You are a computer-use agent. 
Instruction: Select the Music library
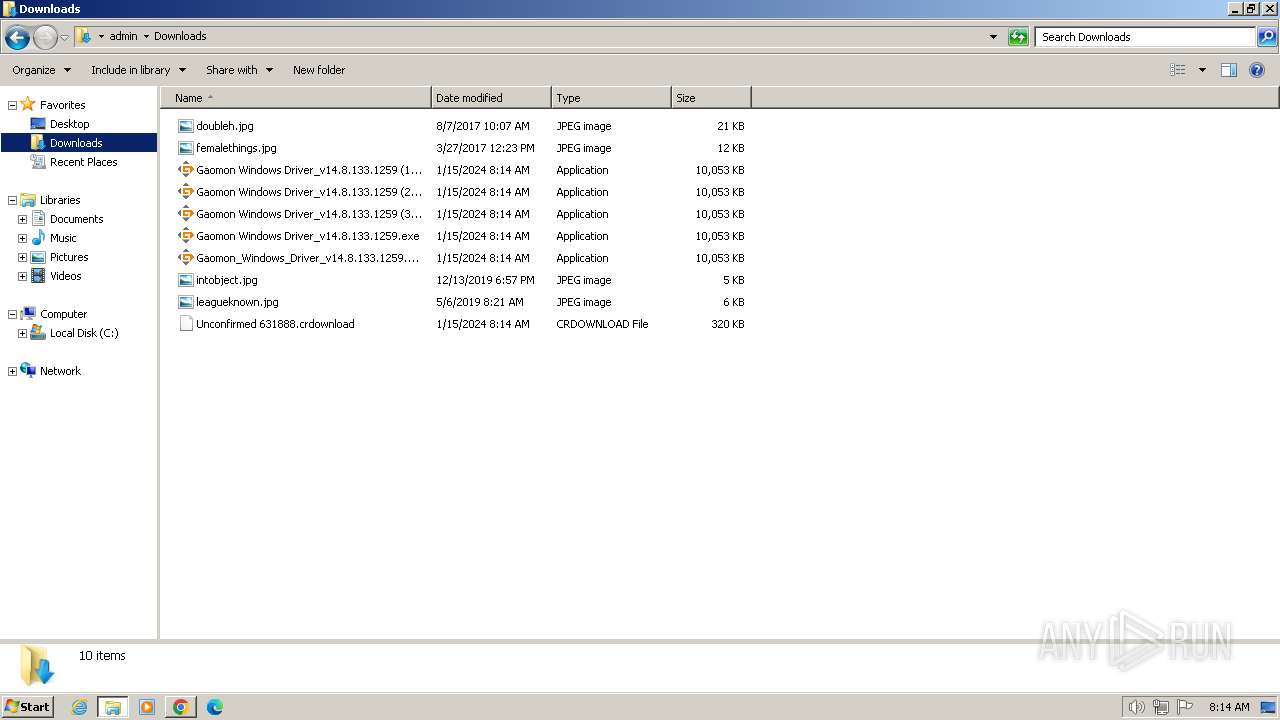[63, 238]
